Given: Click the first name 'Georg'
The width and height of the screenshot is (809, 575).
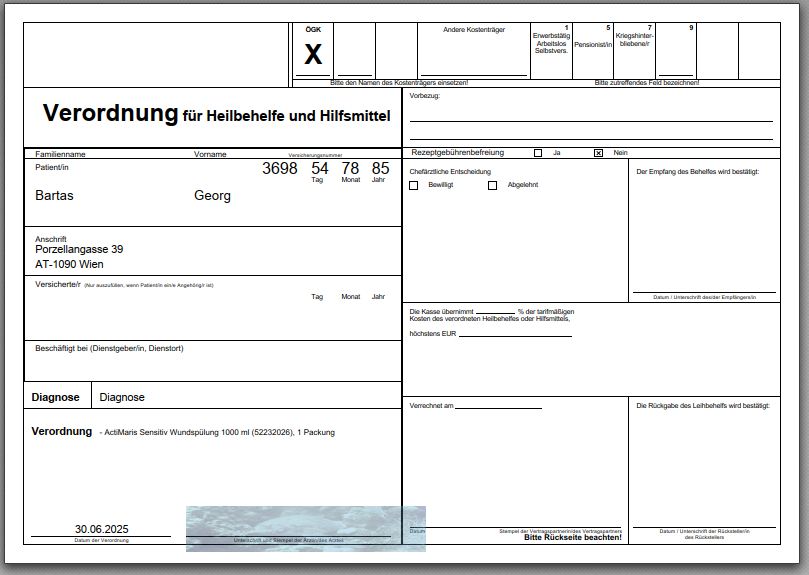Looking at the screenshot, I should click(x=212, y=196).
